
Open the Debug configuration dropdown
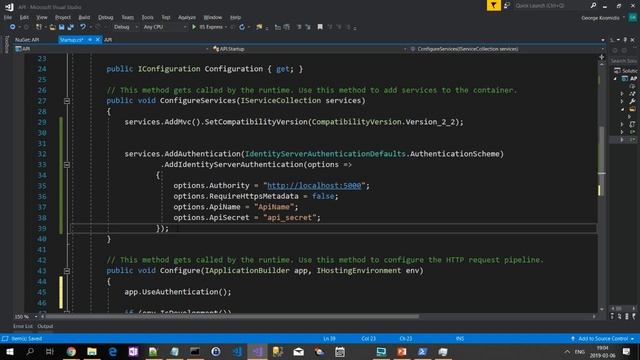click(x=126, y=27)
